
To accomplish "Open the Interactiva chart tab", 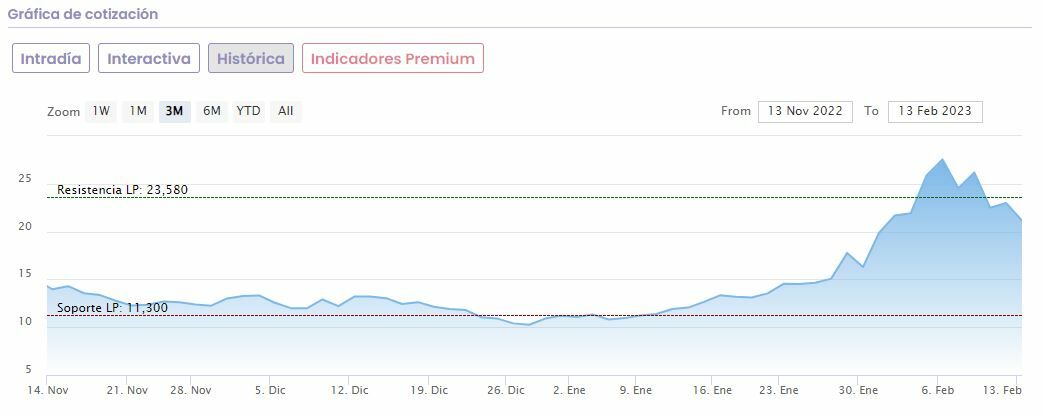I will [149, 58].
